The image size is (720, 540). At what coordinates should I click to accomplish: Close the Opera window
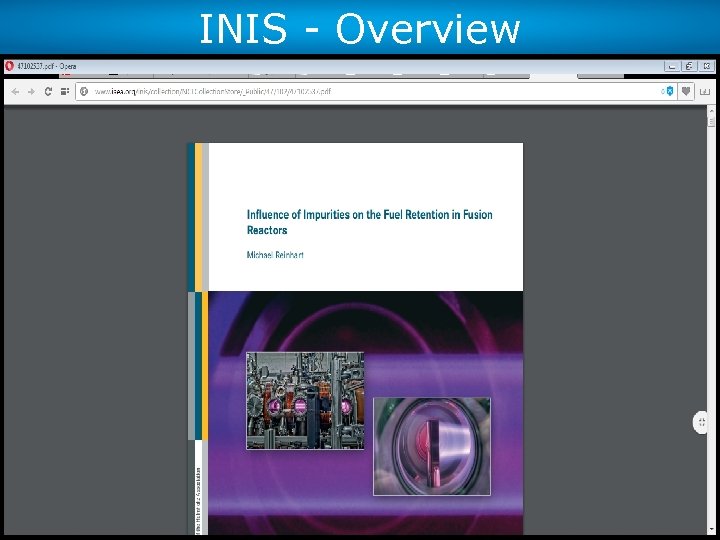click(707, 66)
